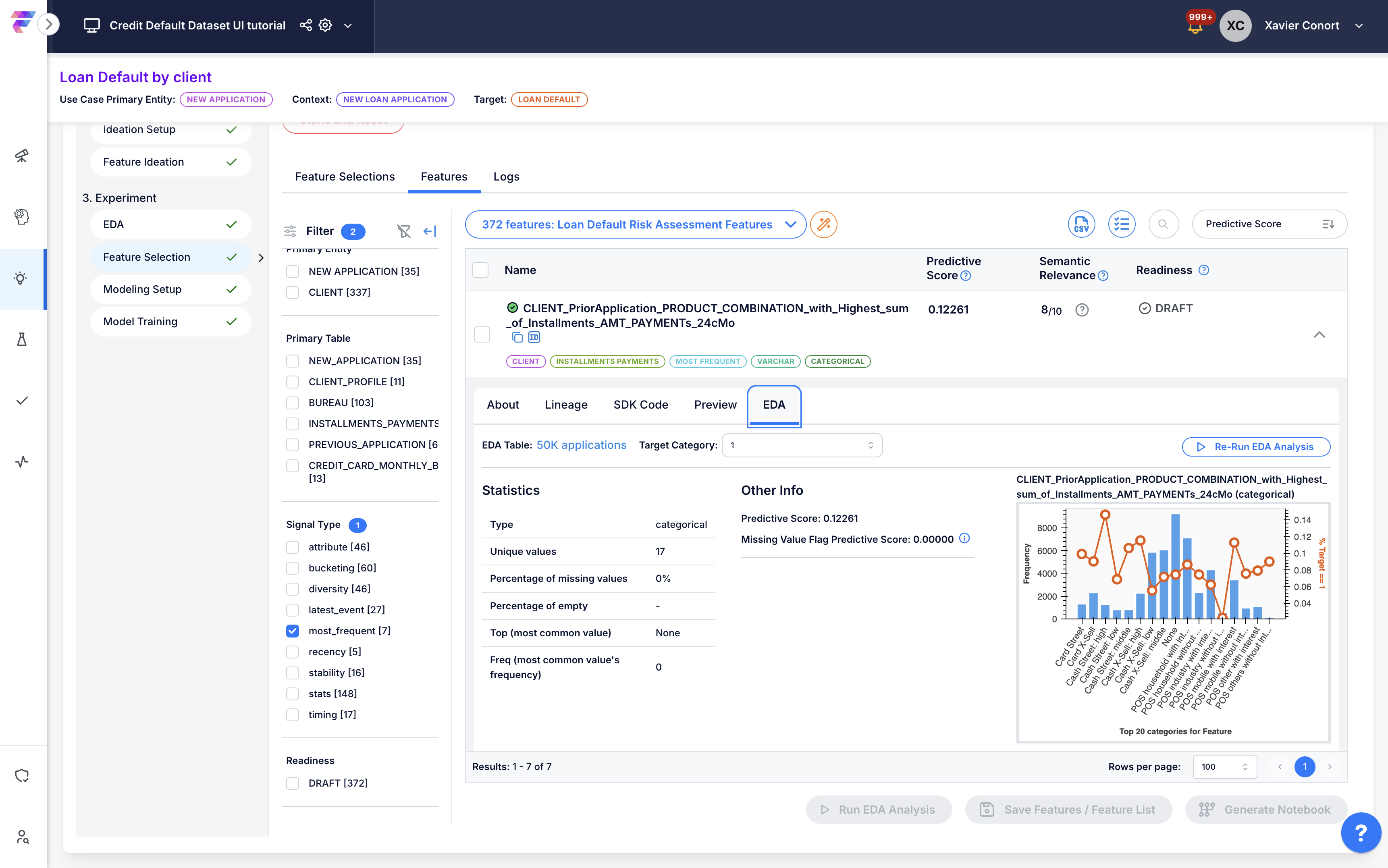Click the clear filters funnel icon
Screen dimensions: 1388x868
coord(403,231)
